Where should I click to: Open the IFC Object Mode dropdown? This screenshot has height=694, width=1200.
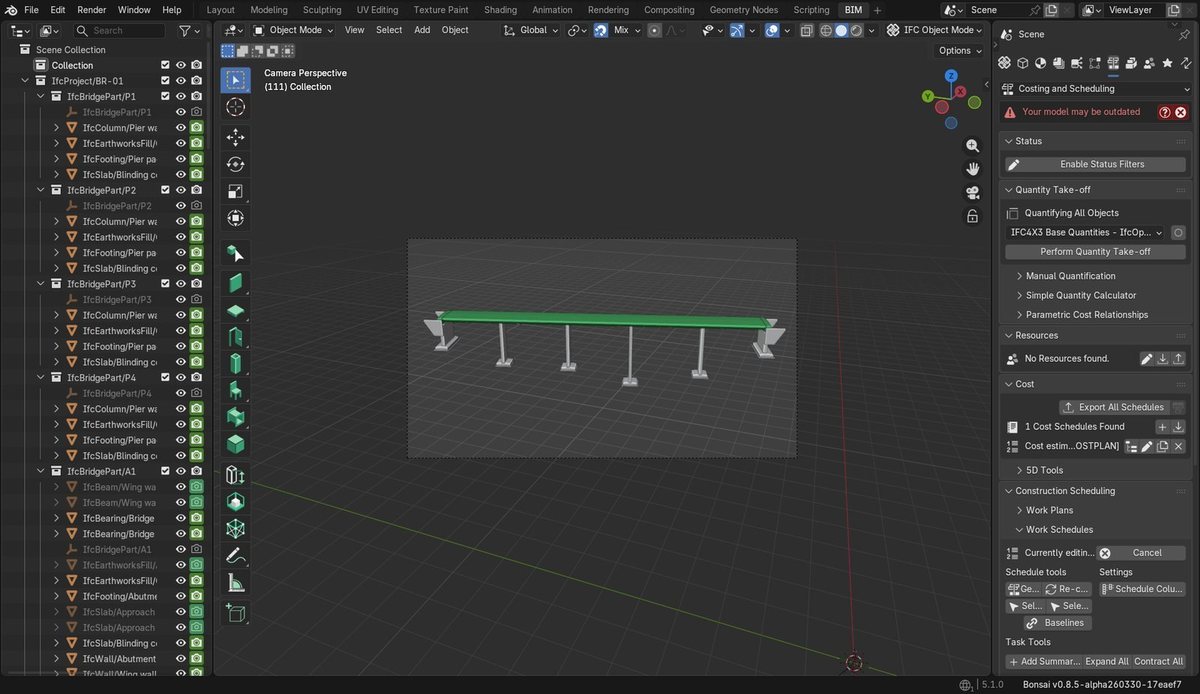click(x=935, y=30)
